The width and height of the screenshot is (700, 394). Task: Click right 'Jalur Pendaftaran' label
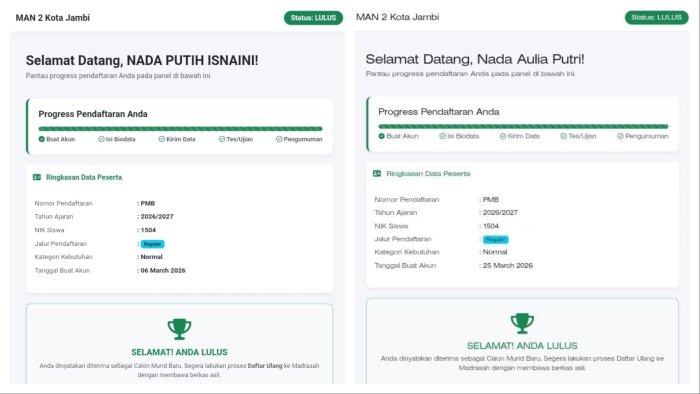pyautogui.click(x=403, y=239)
